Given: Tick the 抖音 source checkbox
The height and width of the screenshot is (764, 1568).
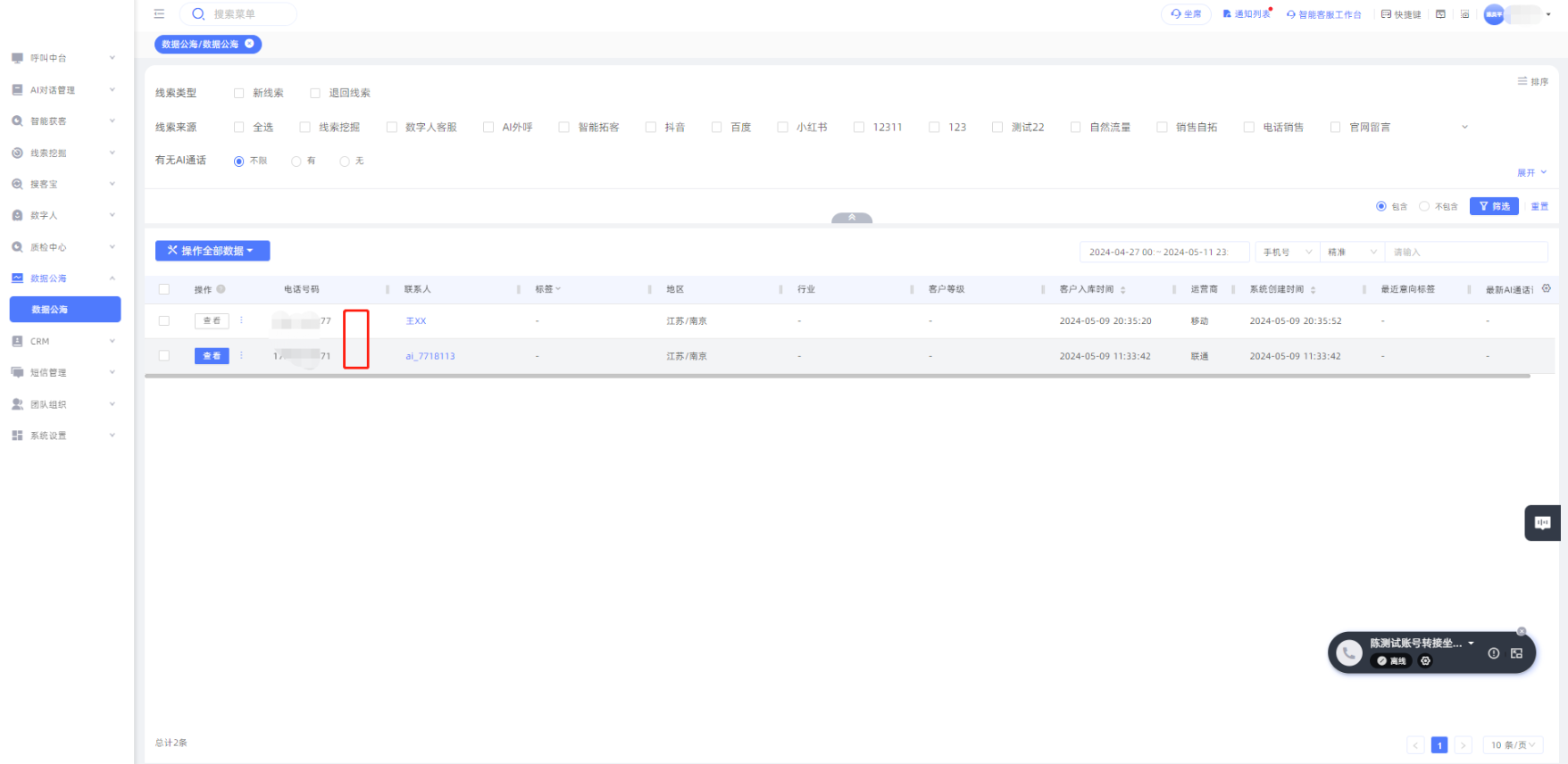Looking at the screenshot, I should click(651, 128).
